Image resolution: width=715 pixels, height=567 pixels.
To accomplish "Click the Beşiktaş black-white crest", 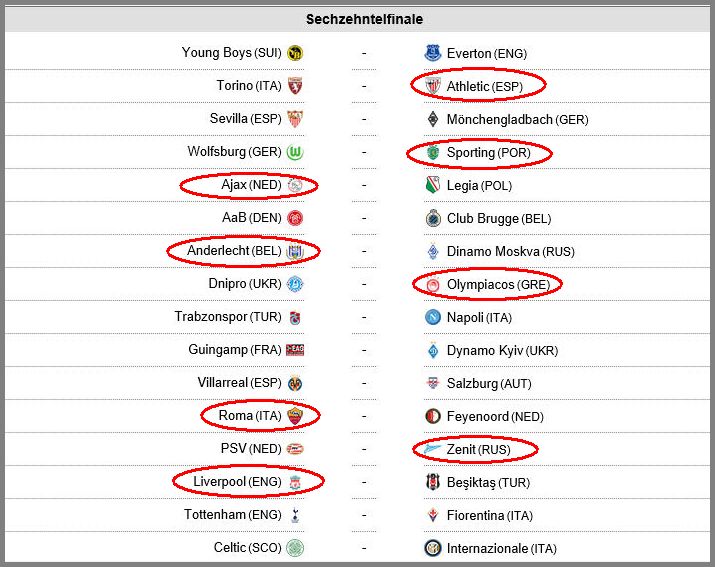I will click(433, 482).
